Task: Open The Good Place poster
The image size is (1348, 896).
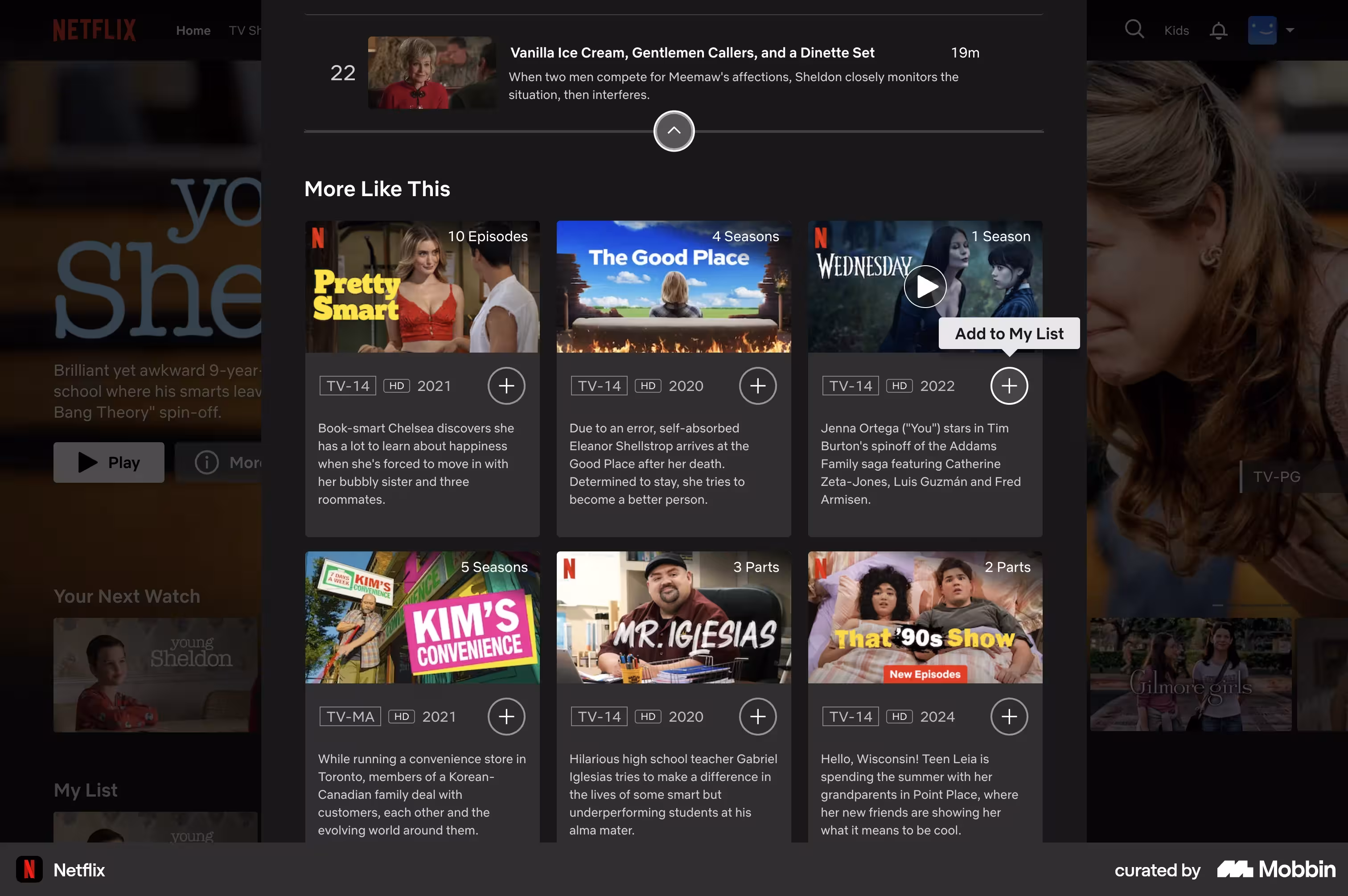Action: tap(674, 287)
